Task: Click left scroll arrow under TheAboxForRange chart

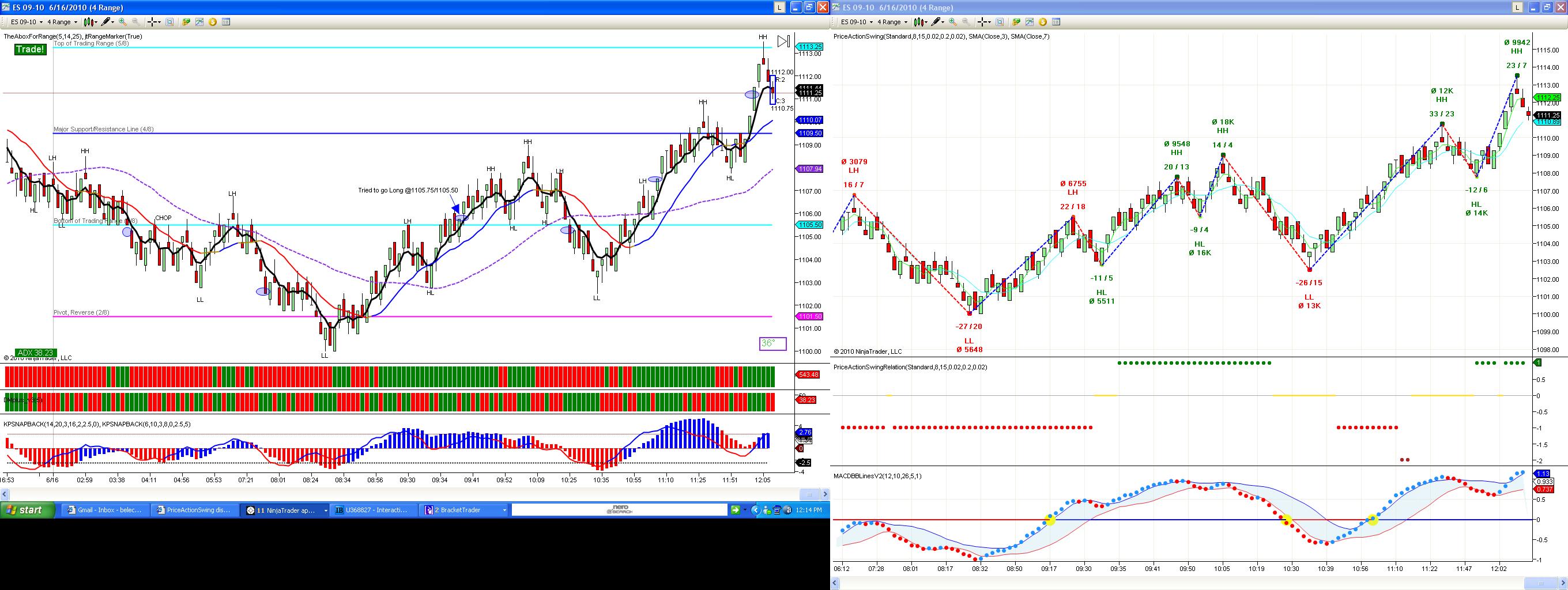Action: click(3, 494)
